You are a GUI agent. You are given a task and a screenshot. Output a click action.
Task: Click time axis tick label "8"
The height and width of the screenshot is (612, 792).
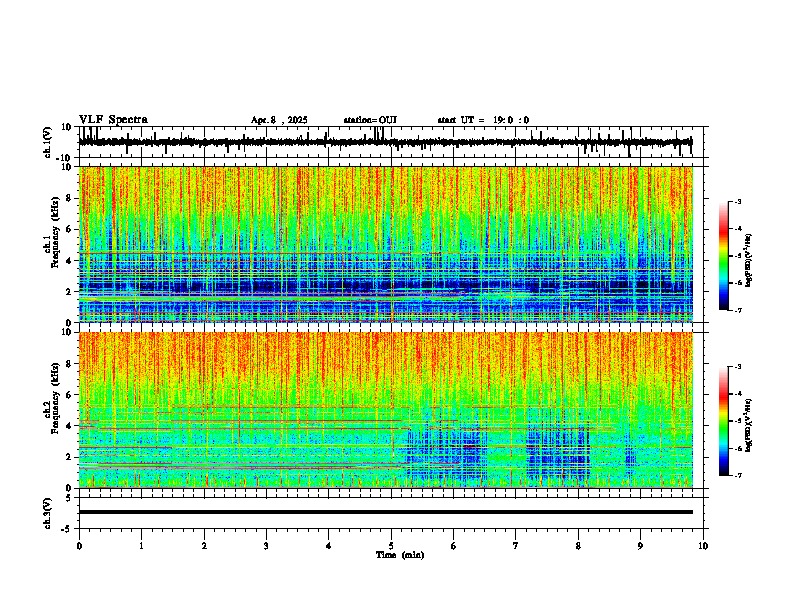pyautogui.click(x=578, y=546)
